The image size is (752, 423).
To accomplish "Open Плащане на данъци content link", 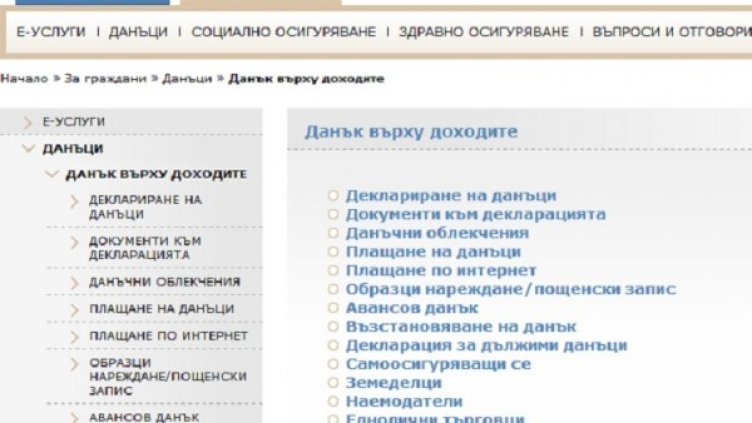I will click(433, 251).
